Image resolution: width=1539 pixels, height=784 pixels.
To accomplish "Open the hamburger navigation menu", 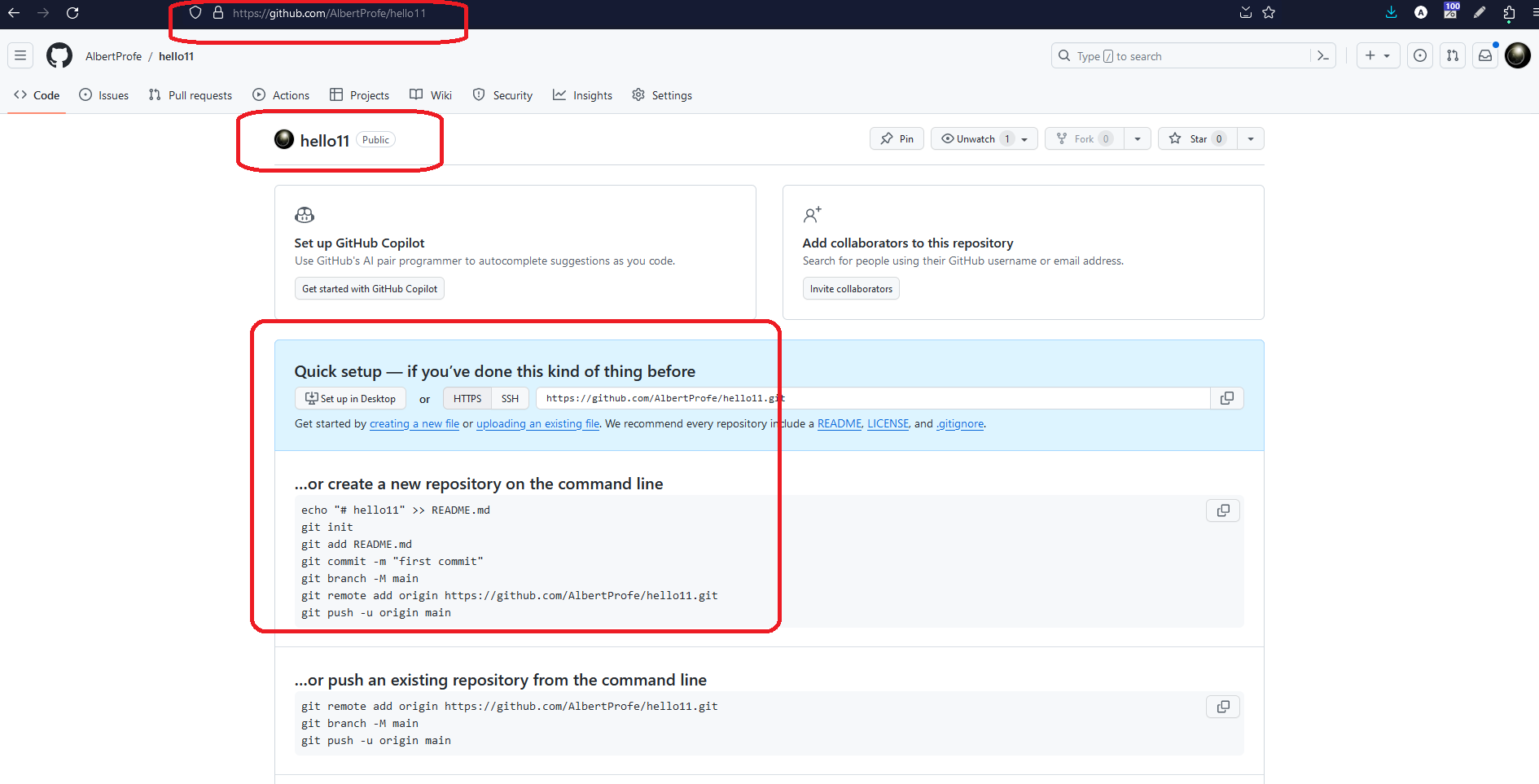I will pos(20,55).
